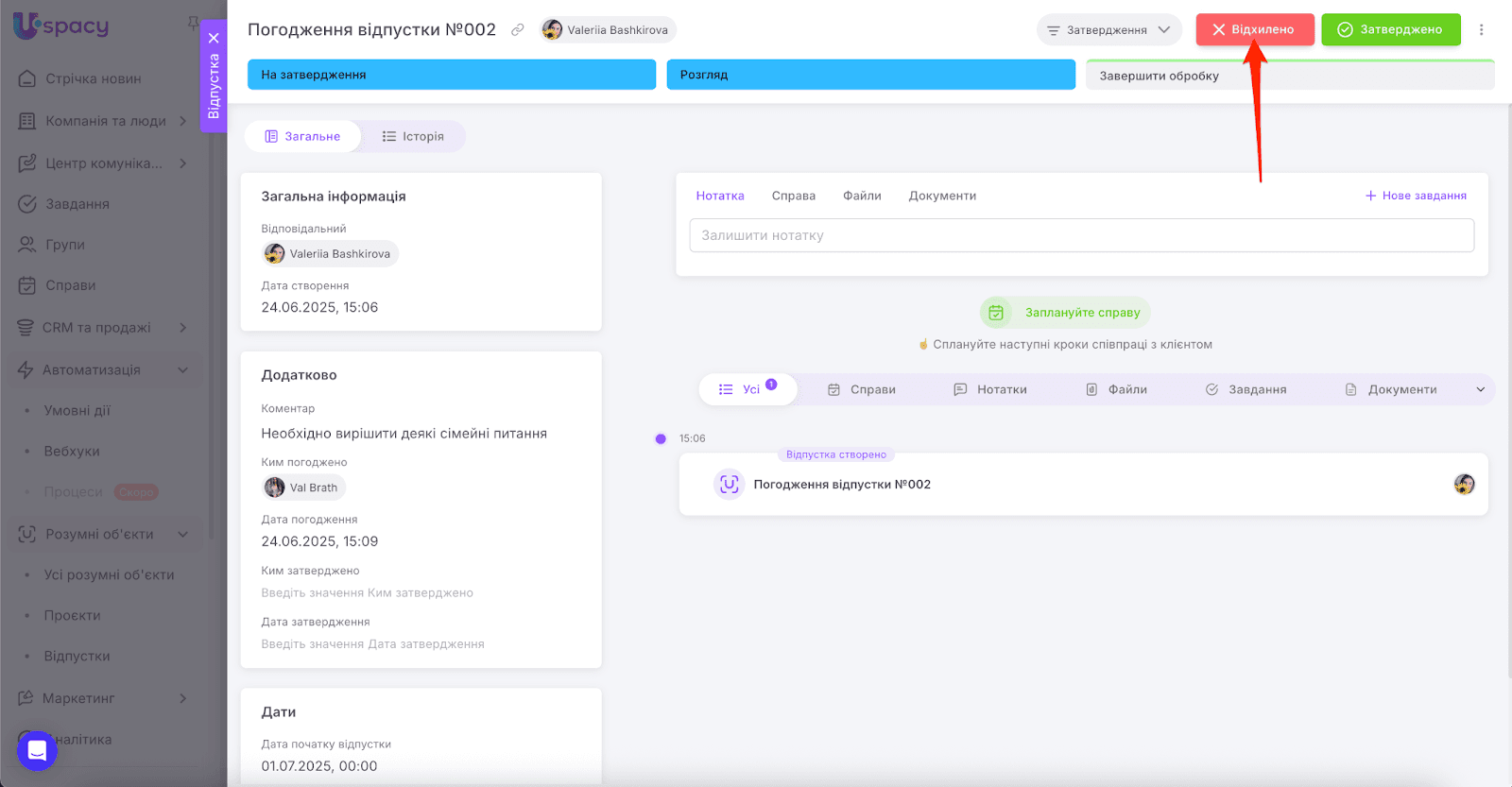
Task: Expand the CRM та продажі menu
Action: (x=183, y=328)
